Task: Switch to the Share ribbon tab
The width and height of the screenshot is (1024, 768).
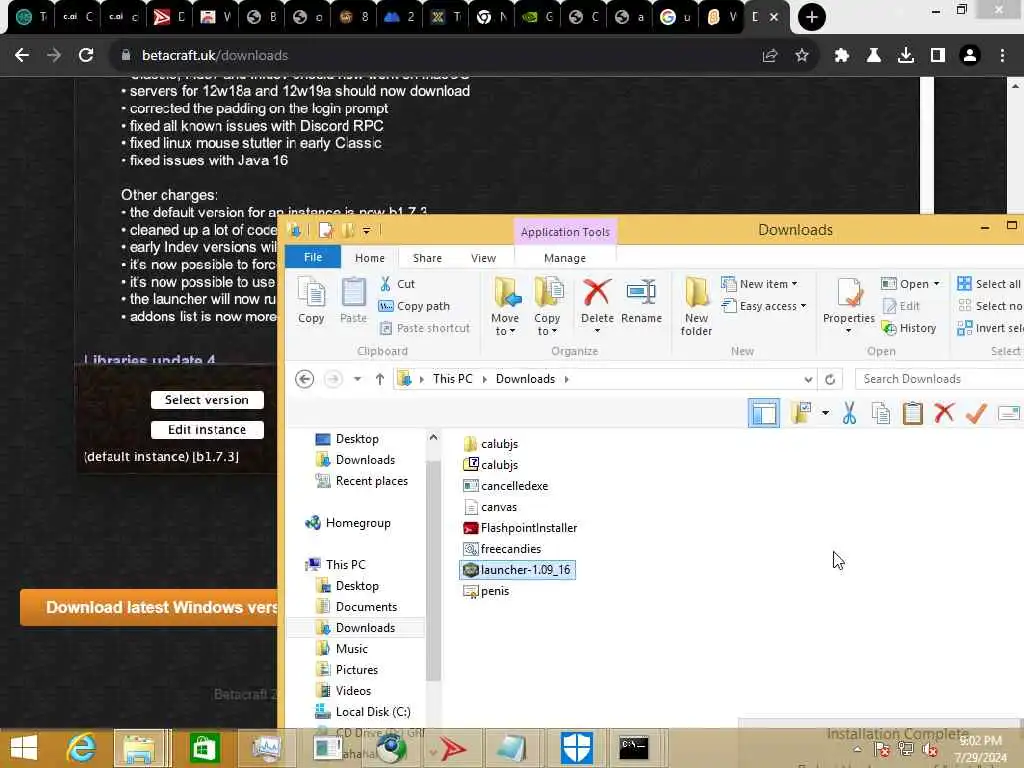Action: click(x=427, y=258)
